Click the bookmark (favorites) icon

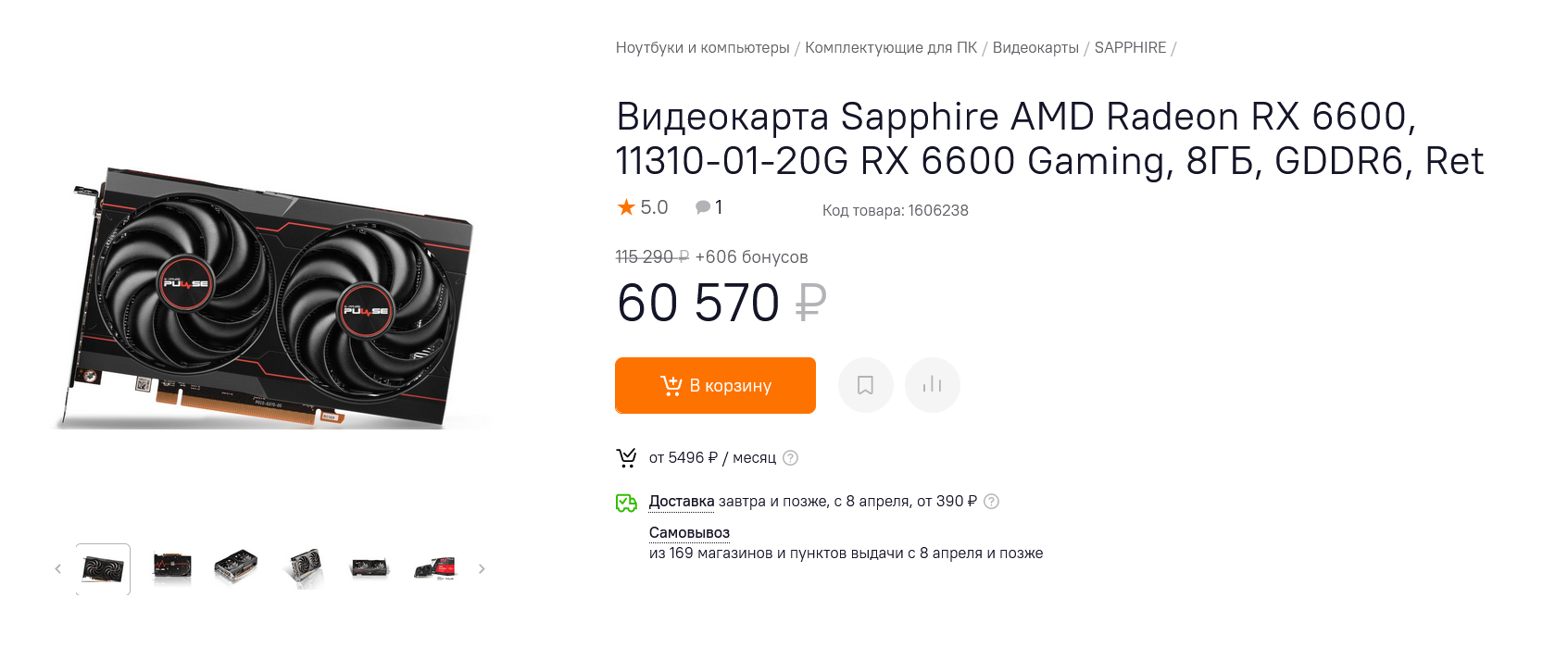(x=865, y=385)
